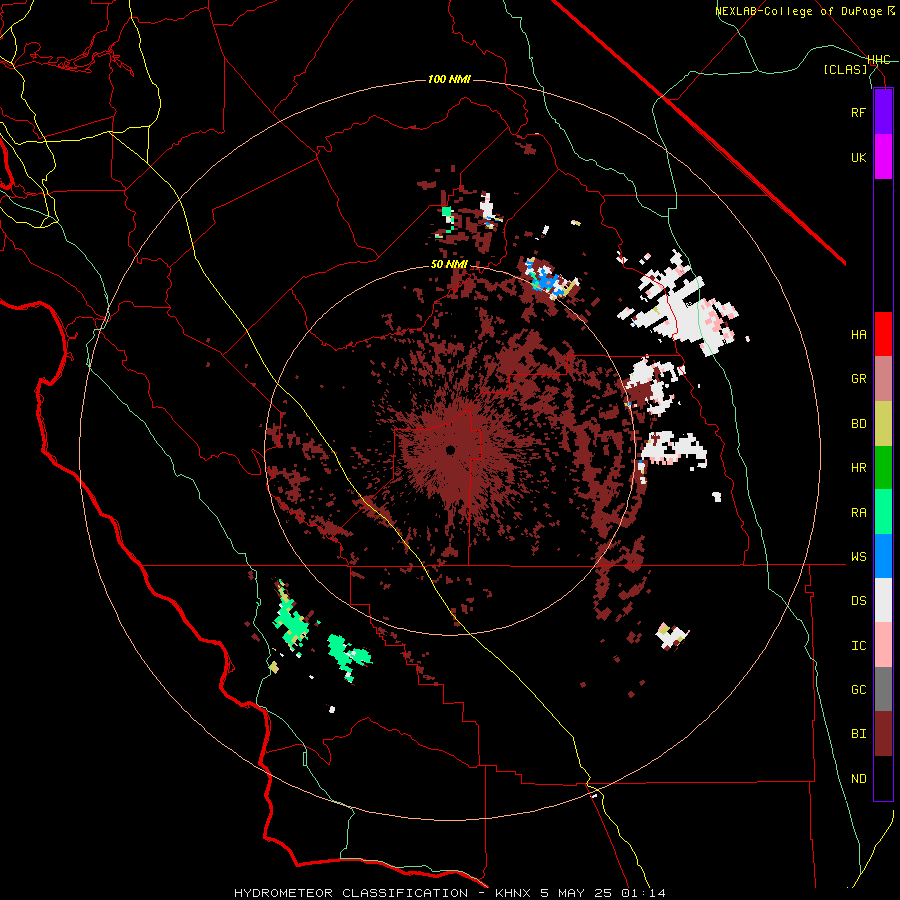Click the IC pink legend swatch
The height and width of the screenshot is (900, 900).
(x=883, y=645)
